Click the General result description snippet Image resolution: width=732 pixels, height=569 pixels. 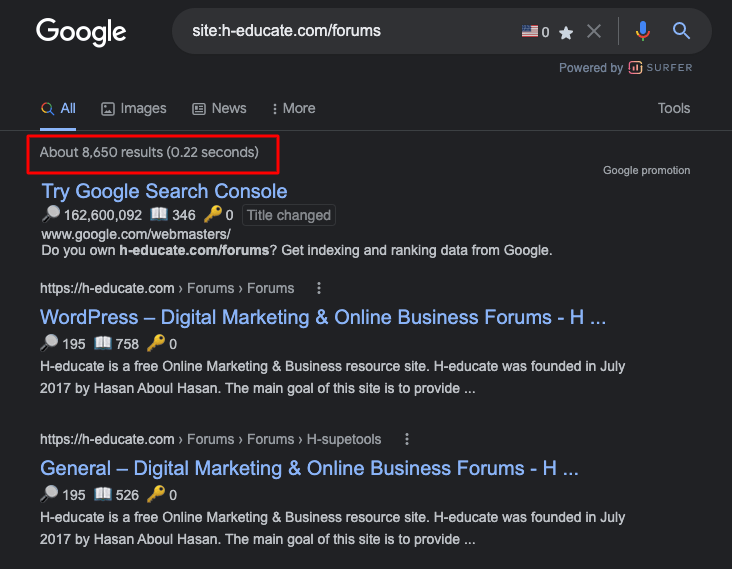pos(332,528)
